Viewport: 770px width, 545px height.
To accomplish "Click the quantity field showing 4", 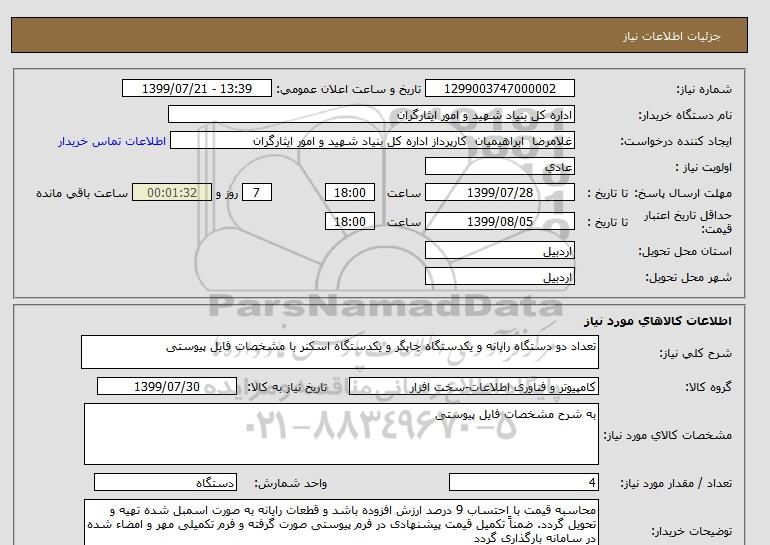I will 524,483.
